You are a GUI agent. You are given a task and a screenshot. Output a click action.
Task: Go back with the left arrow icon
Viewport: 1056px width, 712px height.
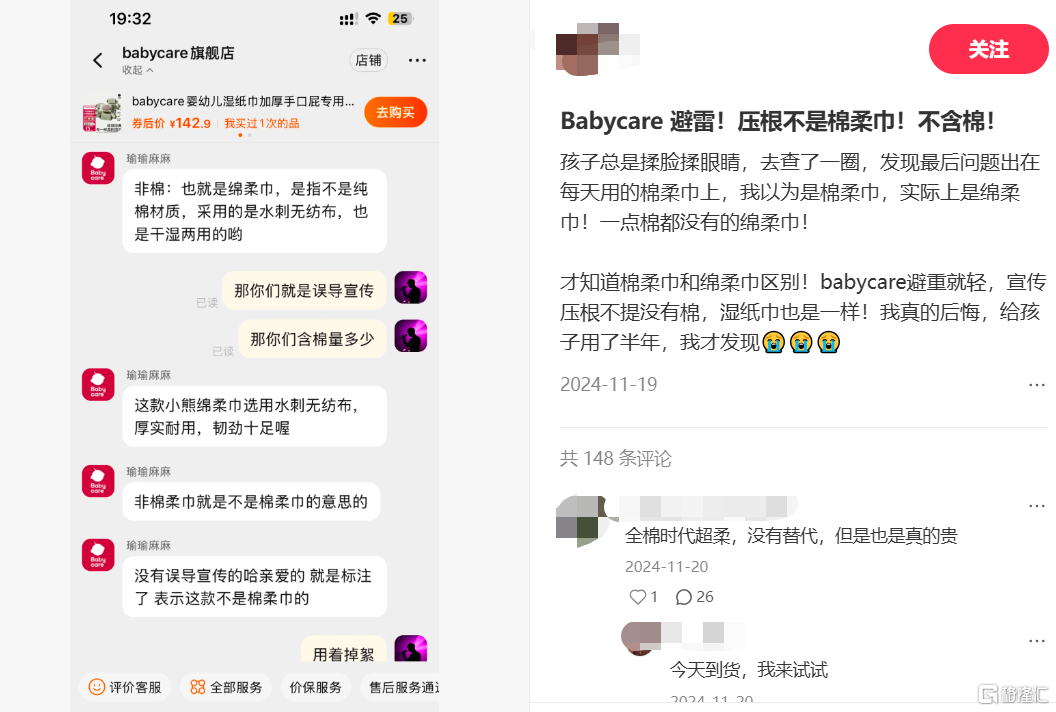[x=98, y=61]
